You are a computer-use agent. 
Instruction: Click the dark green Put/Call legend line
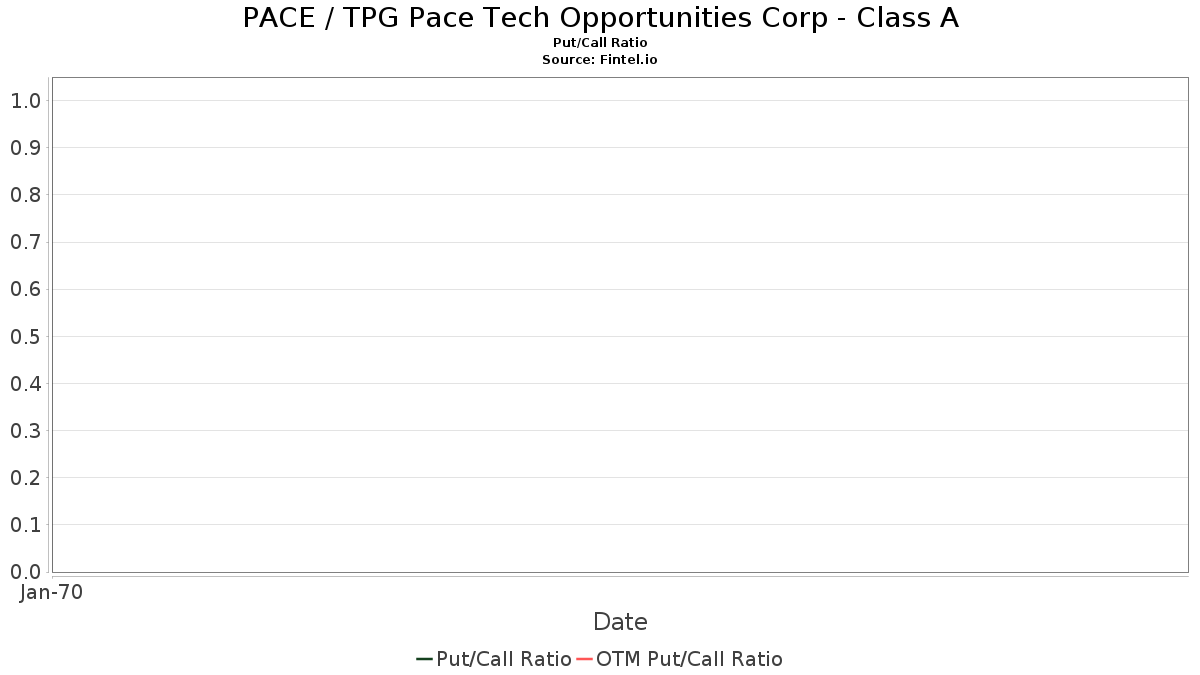[x=424, y=659]
